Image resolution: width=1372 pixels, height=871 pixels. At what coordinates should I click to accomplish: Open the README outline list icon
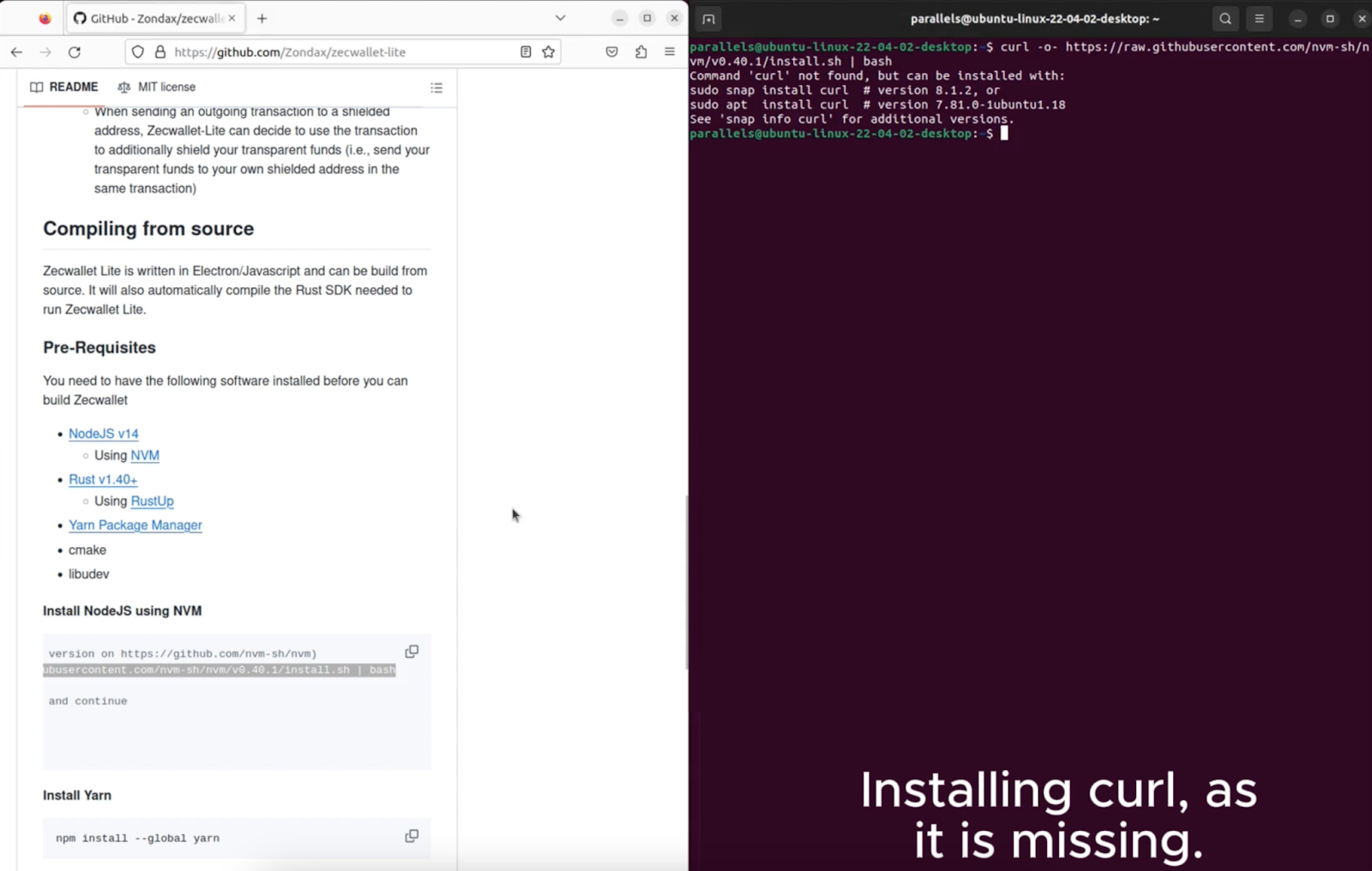[x=436, y=87]
